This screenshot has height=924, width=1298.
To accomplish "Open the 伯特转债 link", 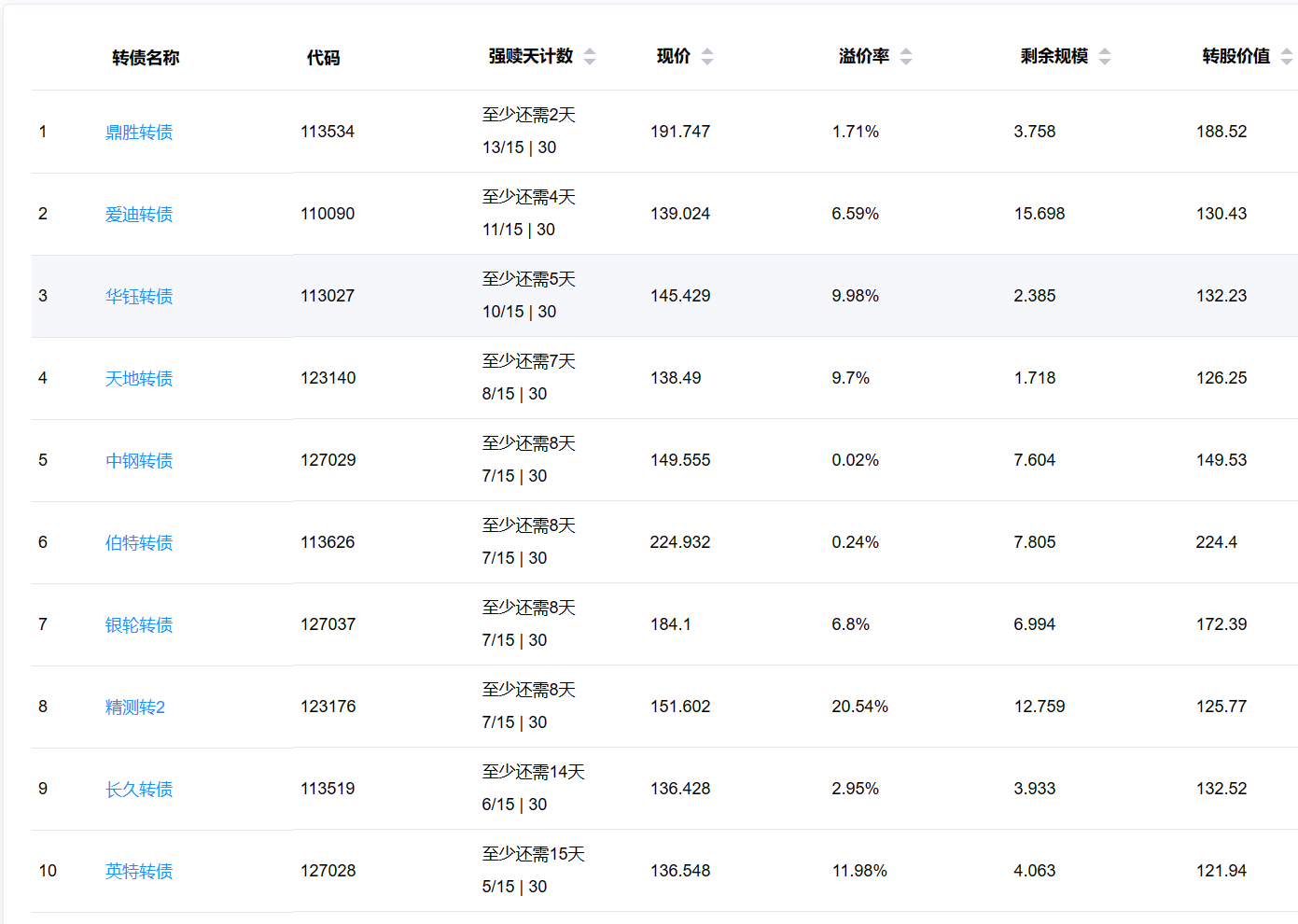I will 139,543.
